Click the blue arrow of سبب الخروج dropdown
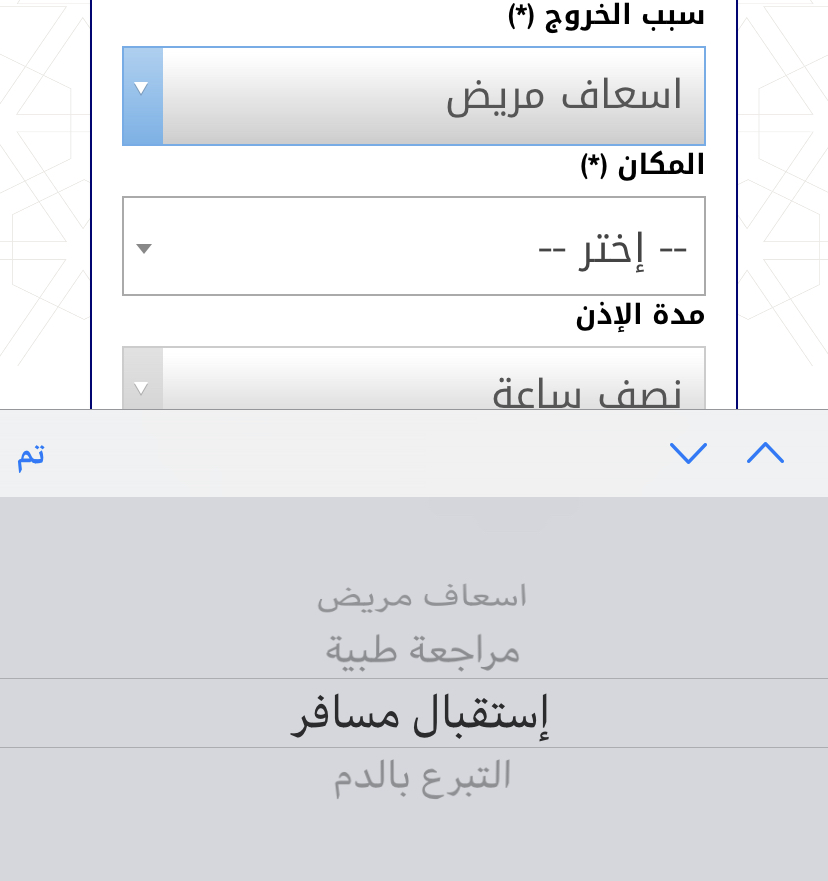This screenshot has width=828, height=881. [x=143, y=96]
